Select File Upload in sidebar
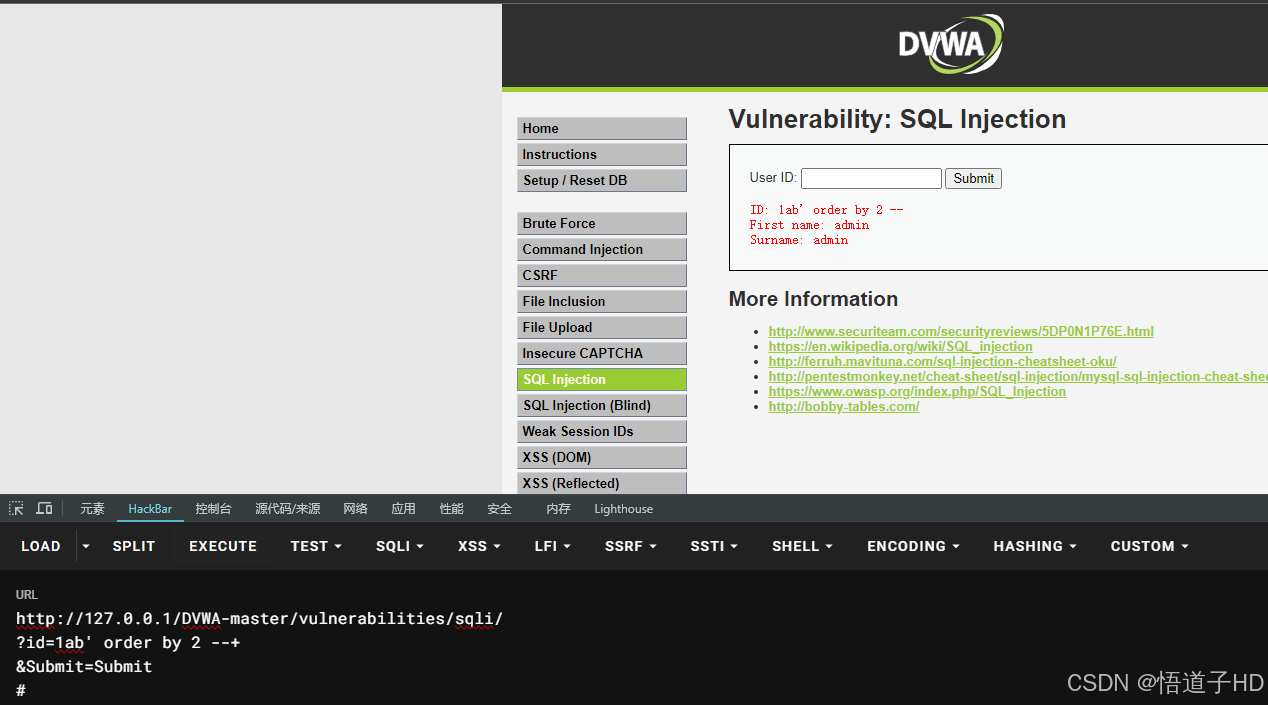 [x=602, y=327]
